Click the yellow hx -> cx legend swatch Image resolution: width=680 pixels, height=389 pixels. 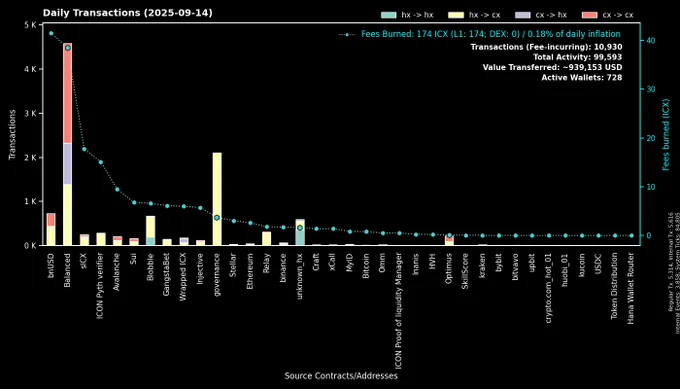(456, 15)
